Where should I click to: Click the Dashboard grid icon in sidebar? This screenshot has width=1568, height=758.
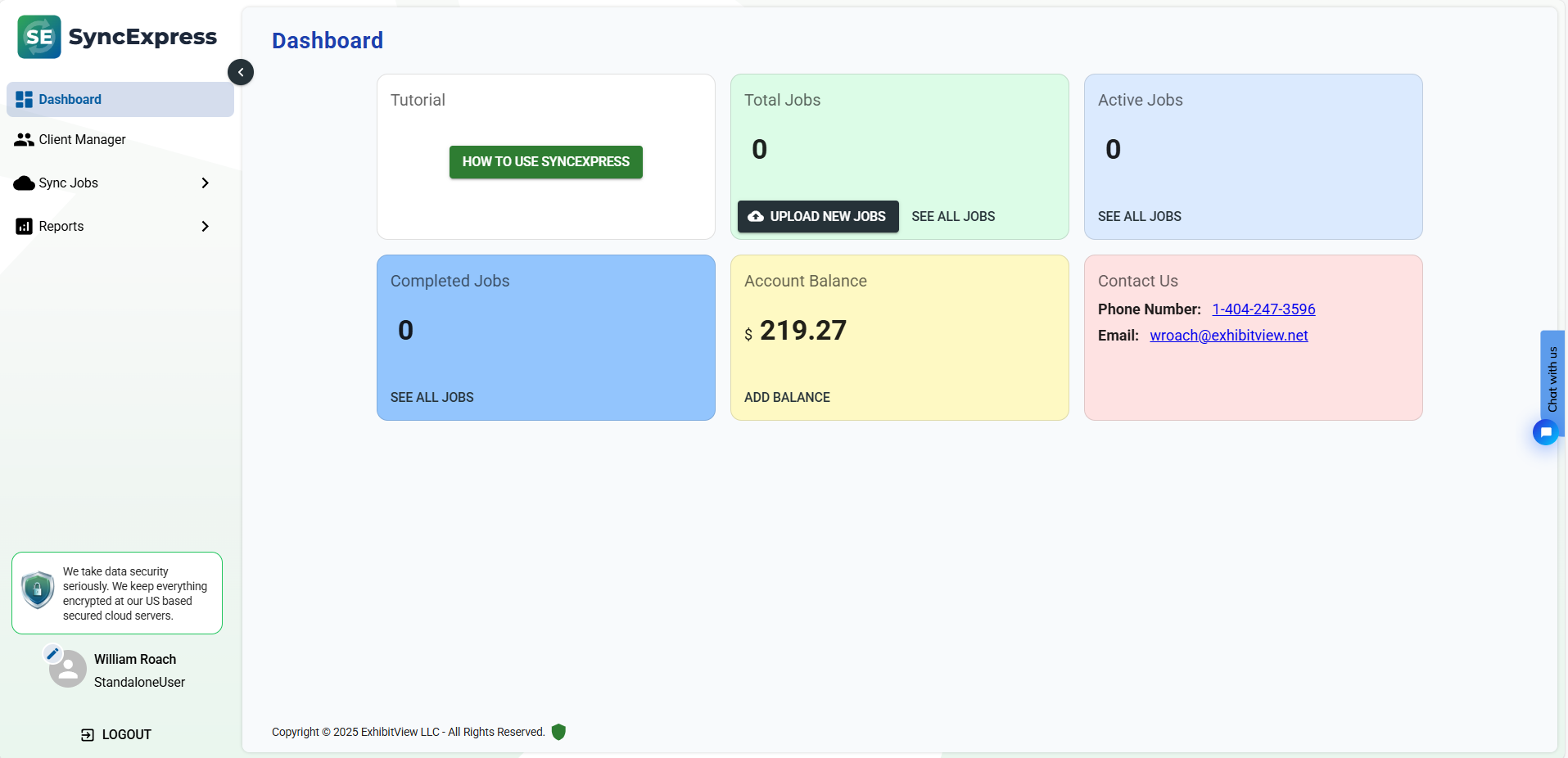(x=24, y=100)
